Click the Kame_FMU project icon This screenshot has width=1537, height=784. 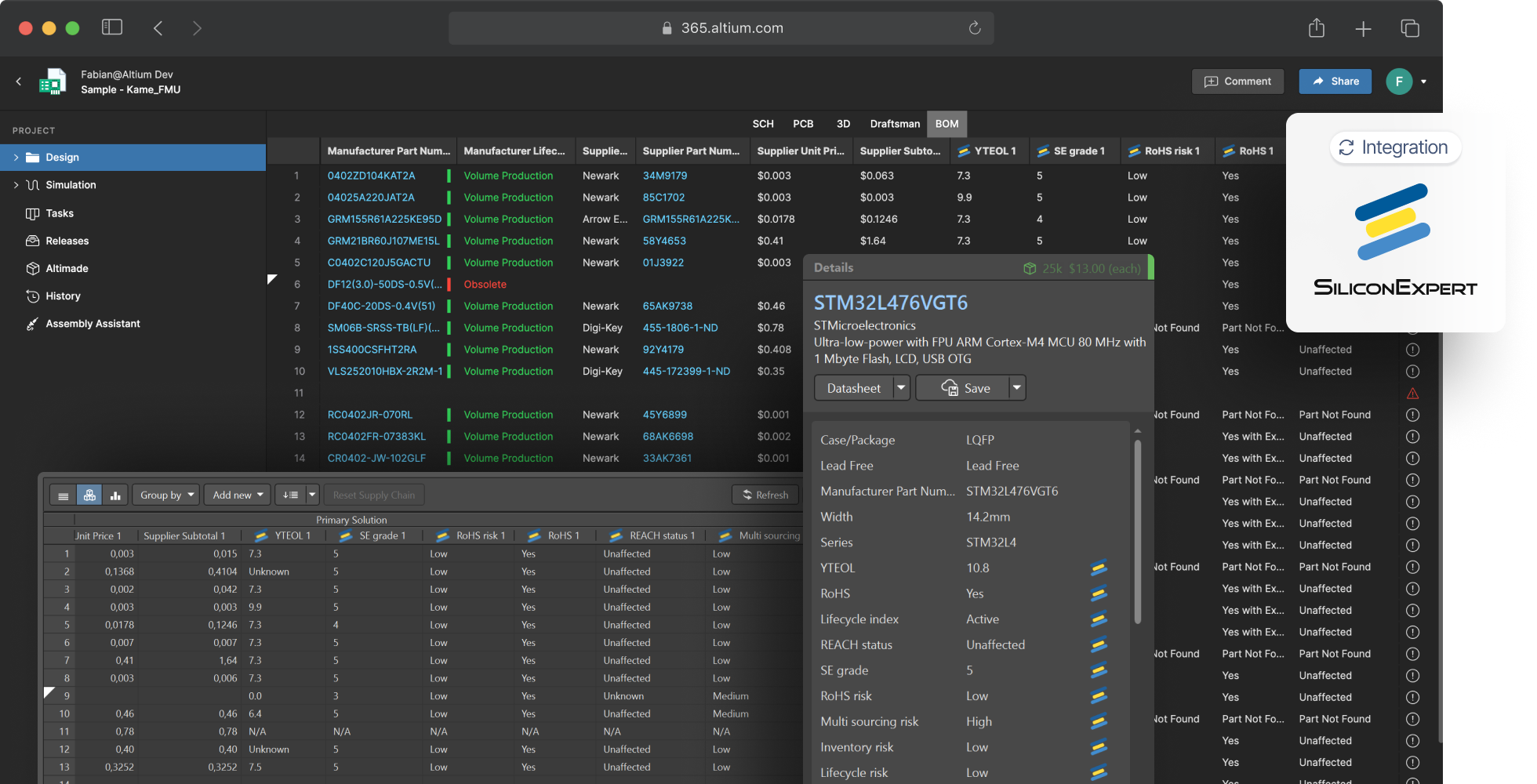[53, 82]
